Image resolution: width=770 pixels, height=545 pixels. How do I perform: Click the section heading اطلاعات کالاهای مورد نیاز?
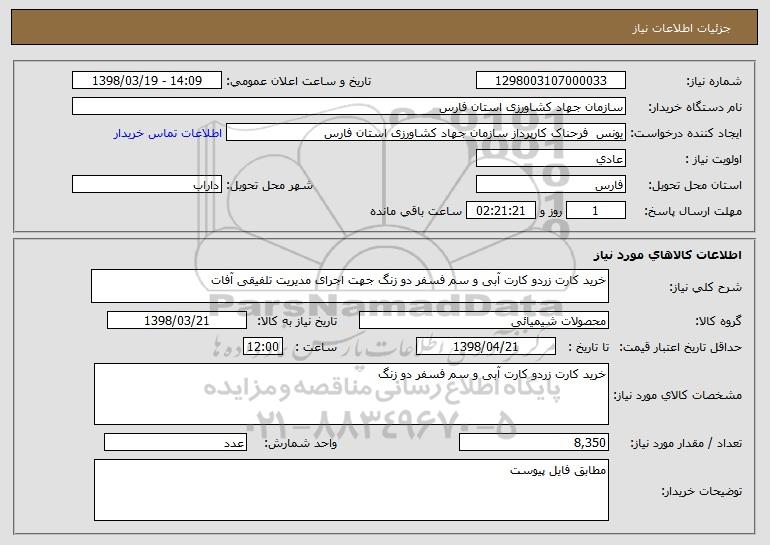667,255
